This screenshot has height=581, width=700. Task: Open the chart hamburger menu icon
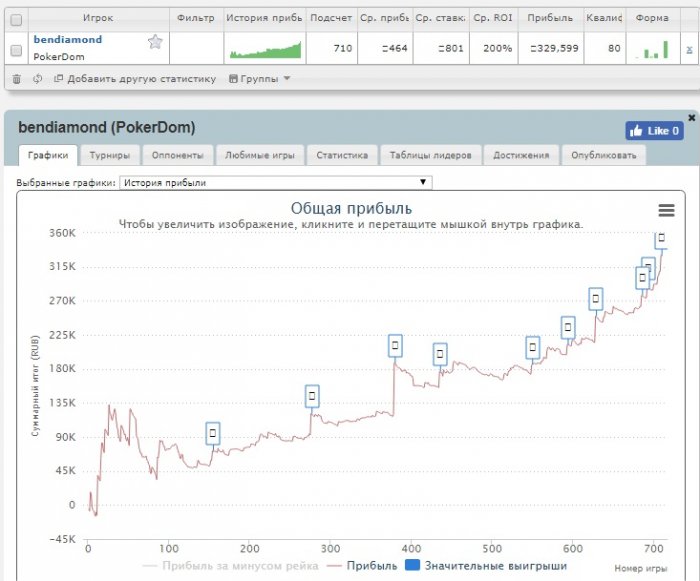[x=666, y=210]
